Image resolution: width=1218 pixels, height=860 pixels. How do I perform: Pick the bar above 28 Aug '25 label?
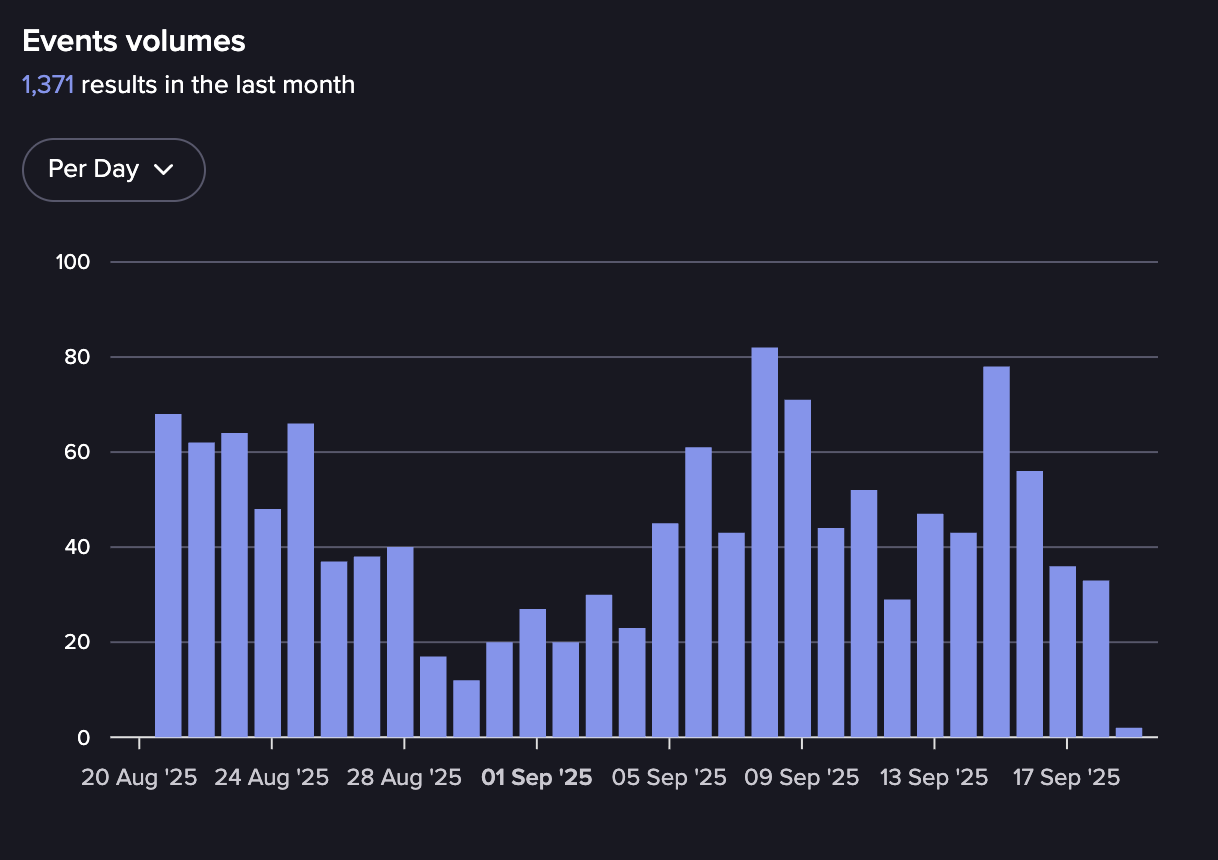click(400, 642)
